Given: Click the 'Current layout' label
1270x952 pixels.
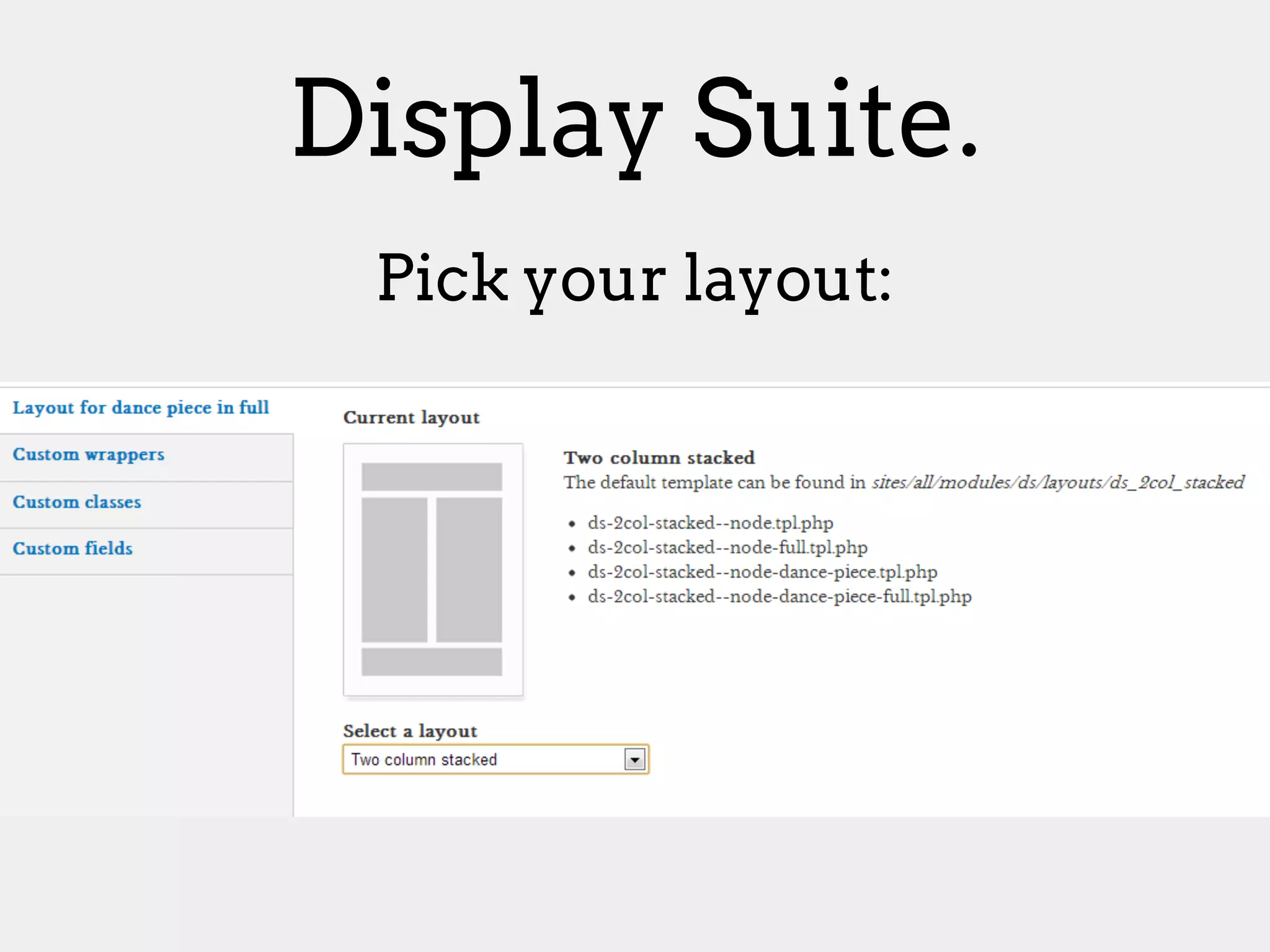Looking at the screenshot, I should pos(412,418).
